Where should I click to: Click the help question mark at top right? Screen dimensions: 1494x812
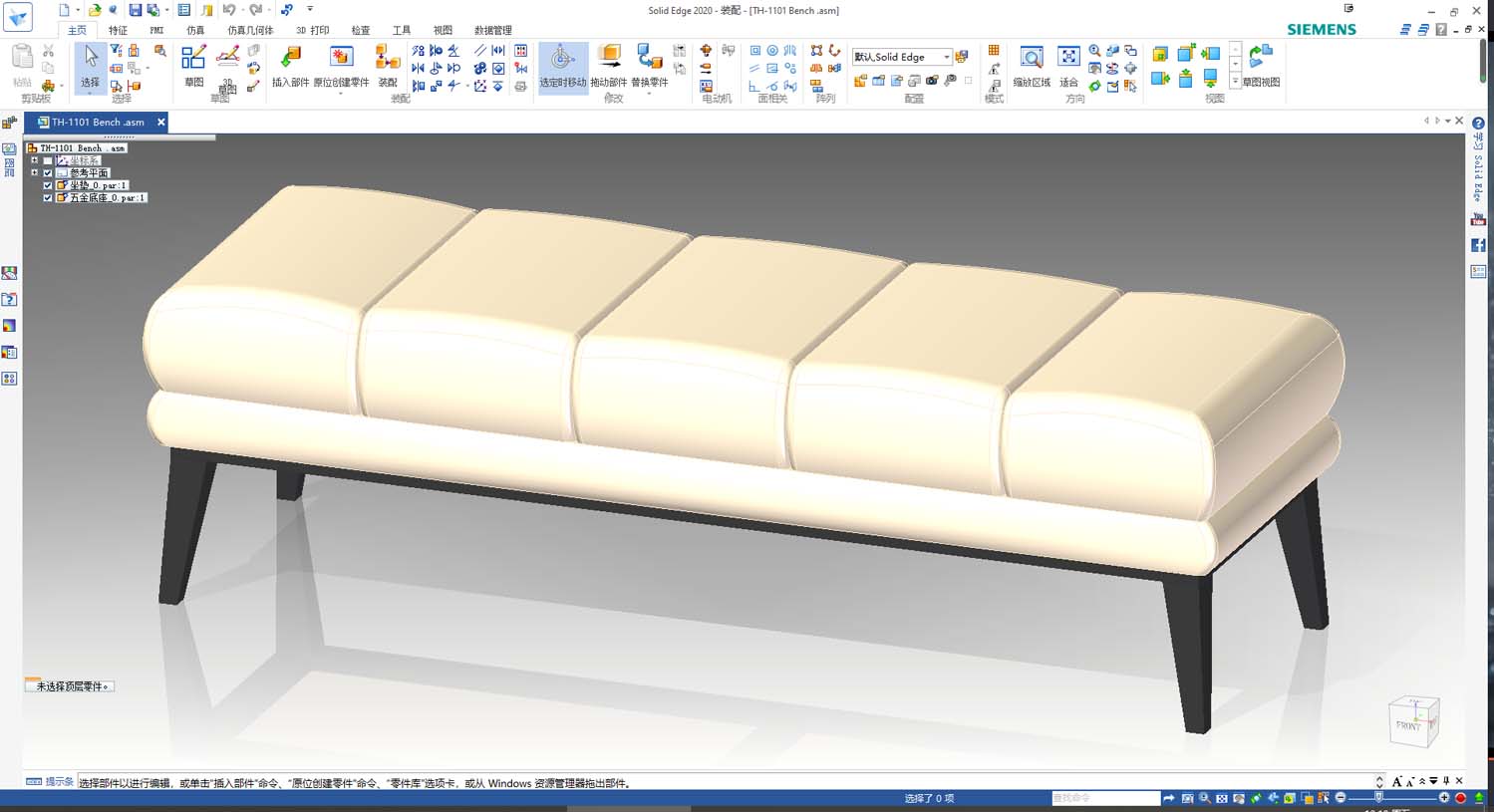click(x=1441, y=30)
